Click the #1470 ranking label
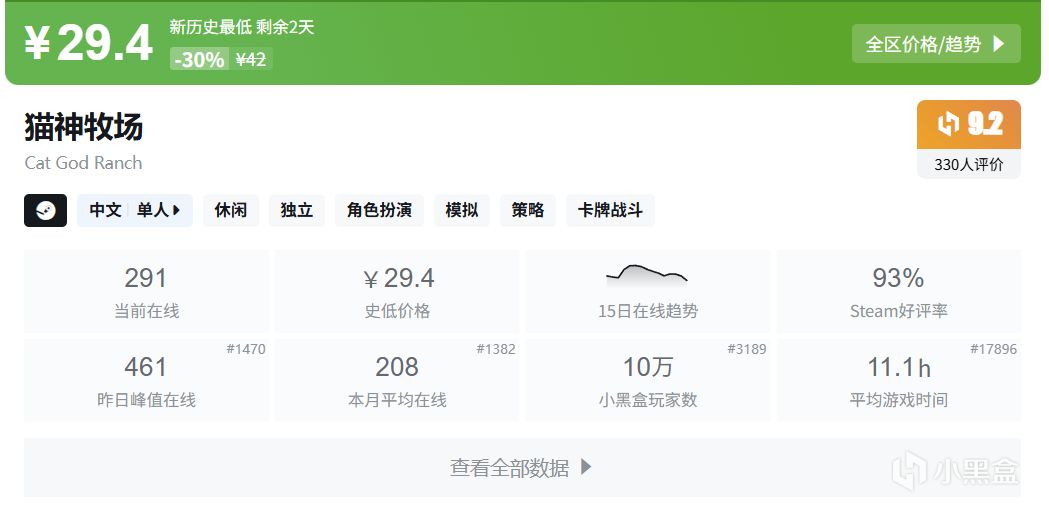 pos(246,349)
